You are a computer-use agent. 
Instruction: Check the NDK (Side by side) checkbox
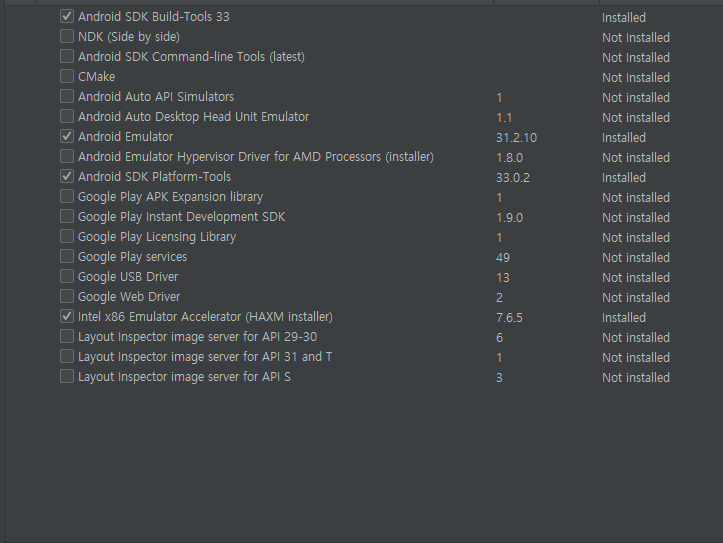(67, 37)
